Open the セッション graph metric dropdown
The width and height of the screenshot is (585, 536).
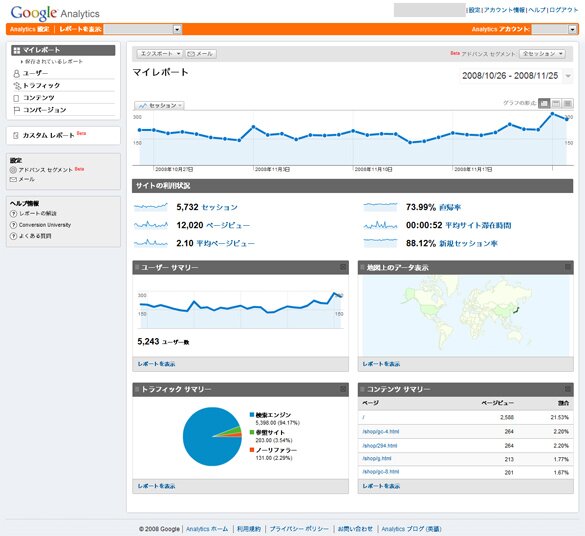pyautogui.click(x=159, y=106)
